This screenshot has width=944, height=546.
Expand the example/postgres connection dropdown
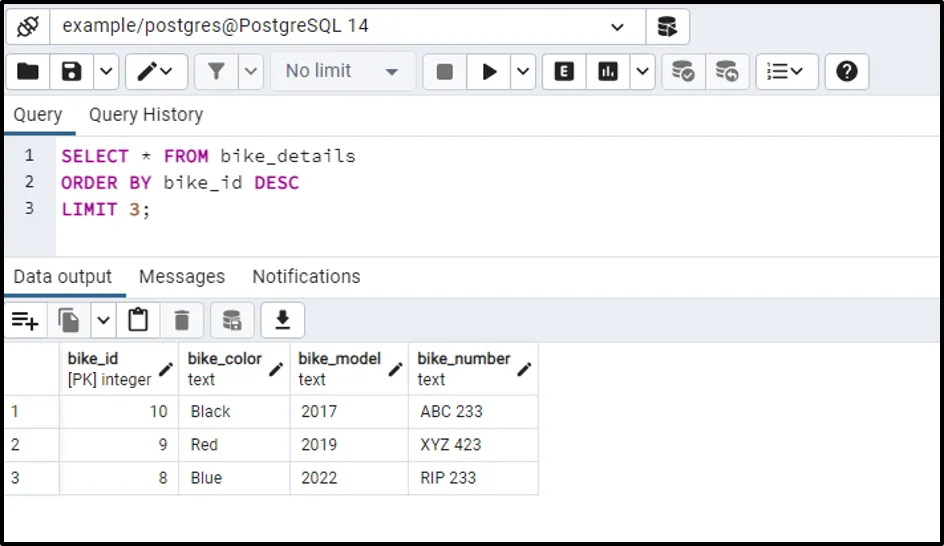point(617,26)
